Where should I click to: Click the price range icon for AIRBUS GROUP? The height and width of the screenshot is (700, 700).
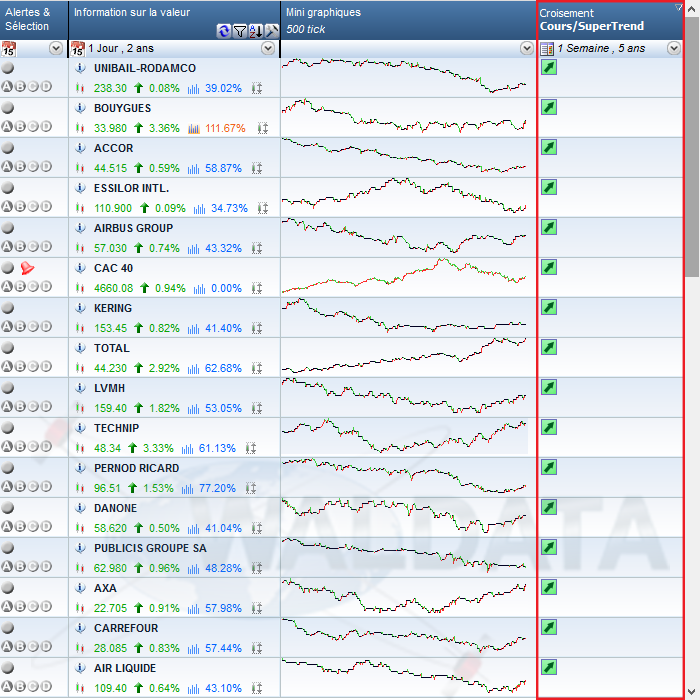click(257, 248)
